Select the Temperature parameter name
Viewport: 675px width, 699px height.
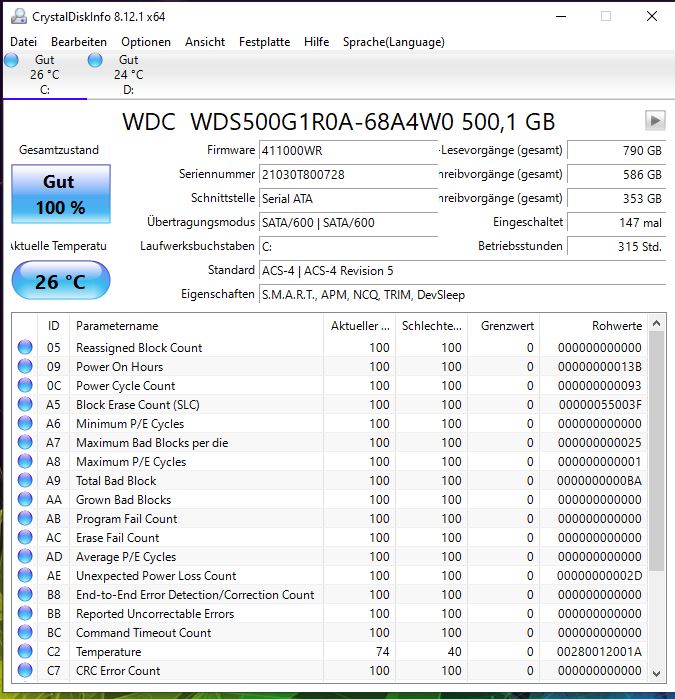108,652
